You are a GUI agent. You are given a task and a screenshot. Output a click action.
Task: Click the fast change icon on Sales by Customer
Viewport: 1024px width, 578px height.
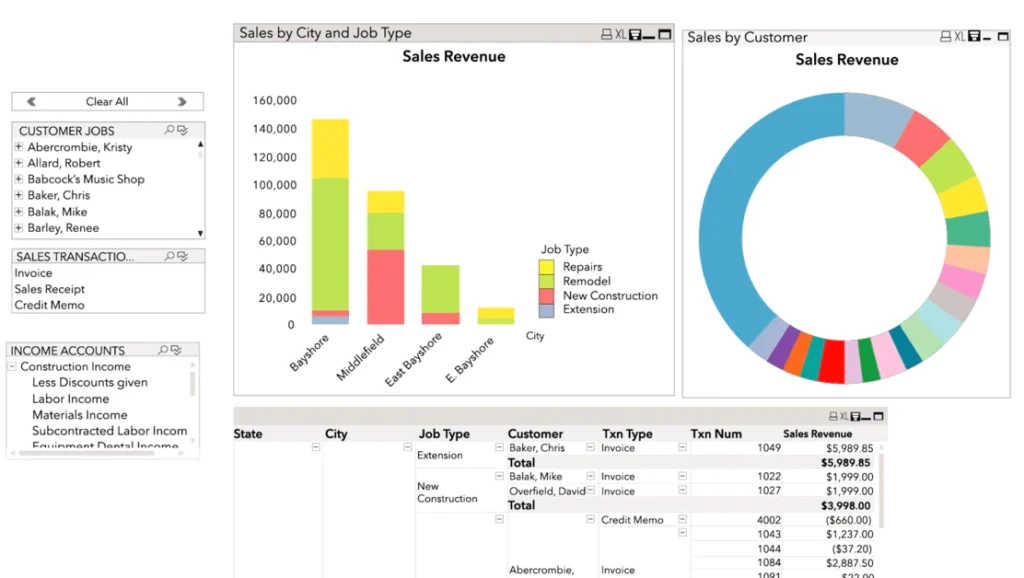click(x=975, y=37)
